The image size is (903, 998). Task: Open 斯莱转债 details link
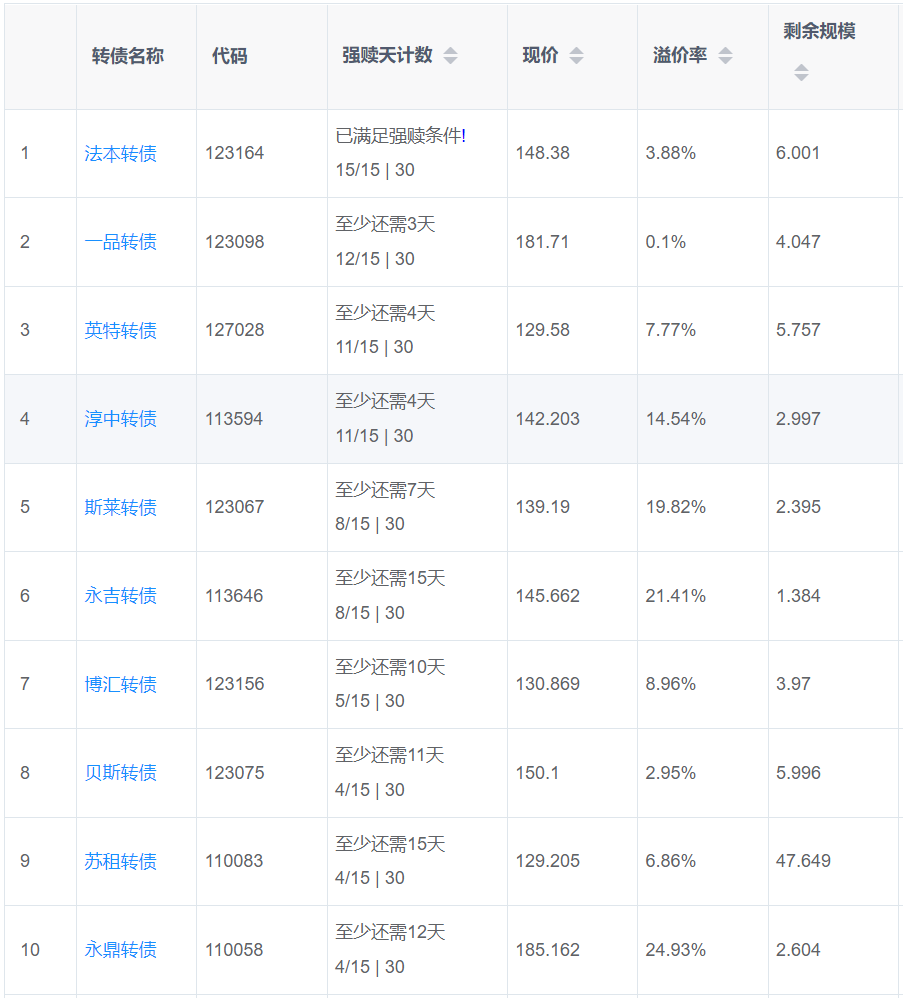(x=121, y=507)
